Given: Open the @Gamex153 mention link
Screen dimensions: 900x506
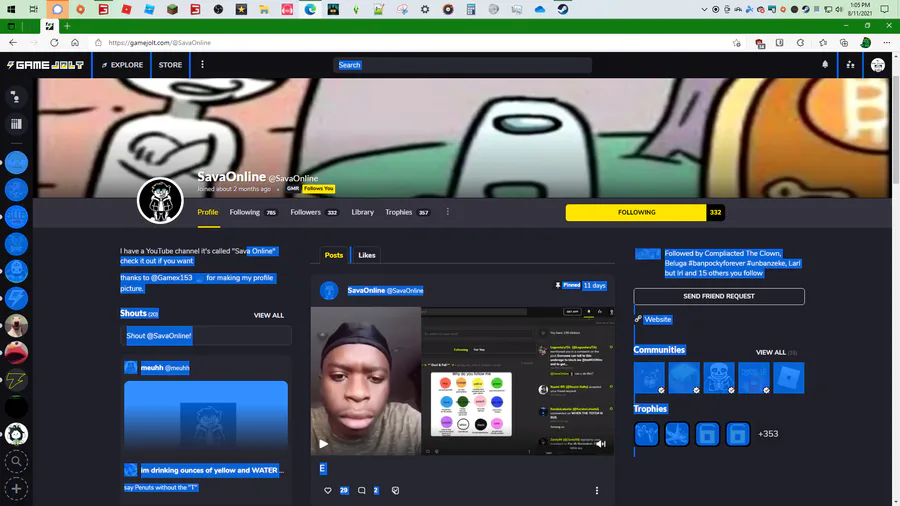Looking at the screenshot, I should (x=172, y=278).
